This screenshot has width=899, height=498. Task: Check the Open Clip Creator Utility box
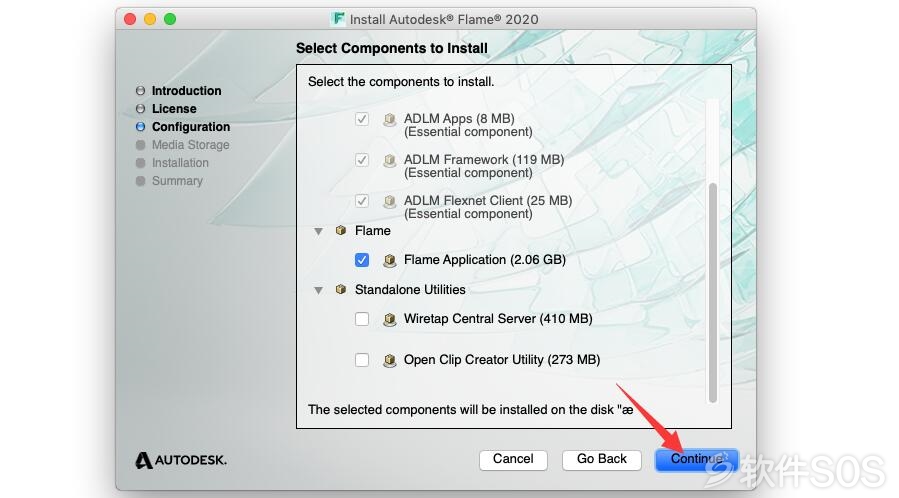coord(362,360)
